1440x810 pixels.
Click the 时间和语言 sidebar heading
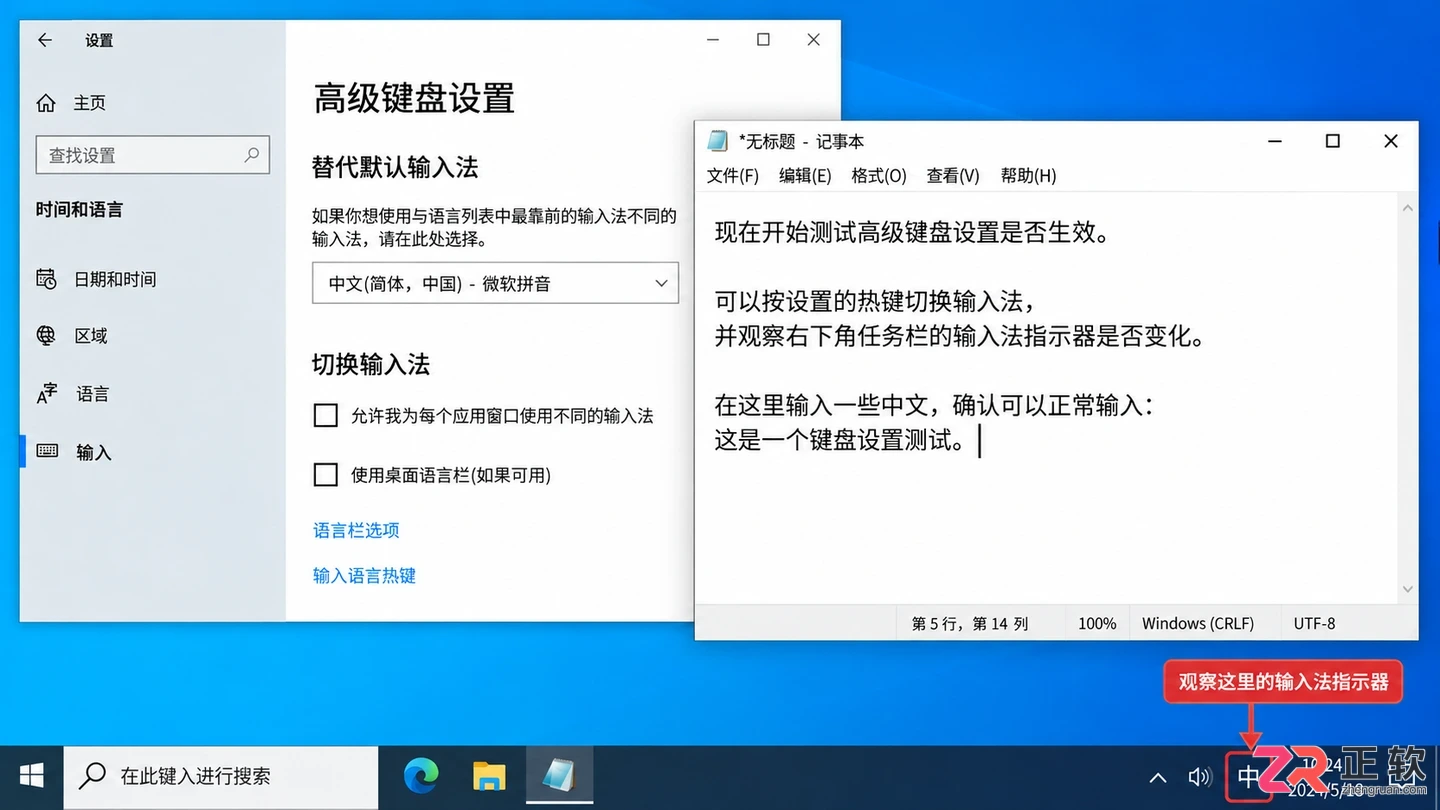[79, 210]
